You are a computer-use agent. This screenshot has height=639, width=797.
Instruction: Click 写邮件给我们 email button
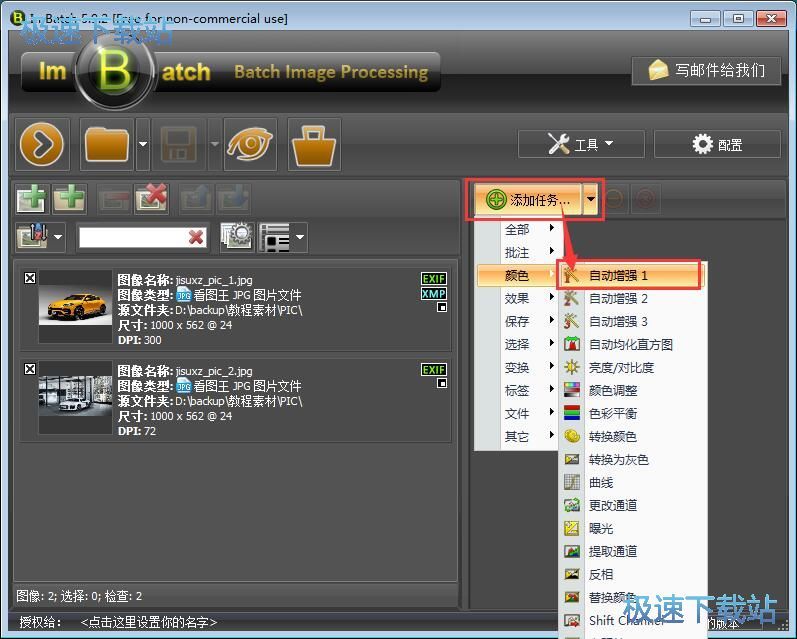(x=707, y=70)
